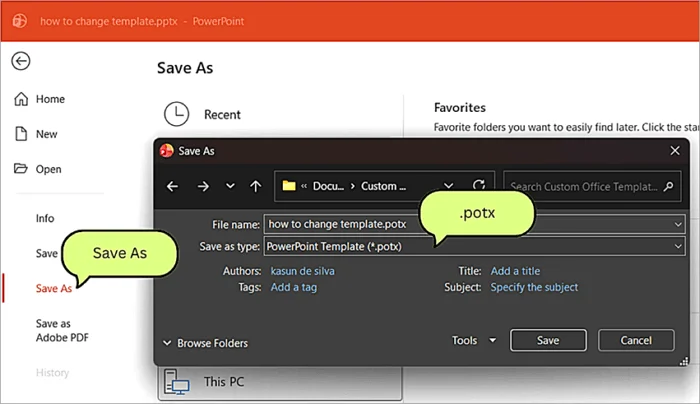Viewport: 700px width, 404px height.
Task: Select the This PC location
Action: [x=280, y=382]
